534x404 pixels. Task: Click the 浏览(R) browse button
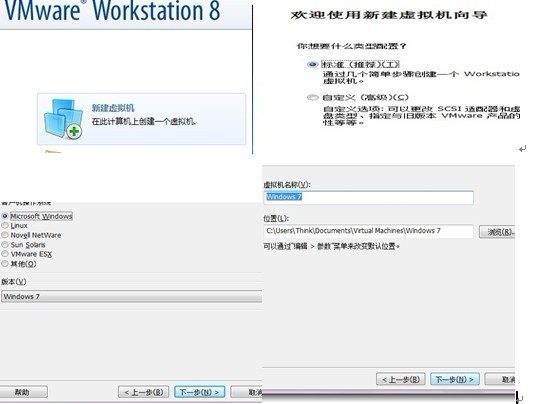pyautogui.click(x=497, y=232)
